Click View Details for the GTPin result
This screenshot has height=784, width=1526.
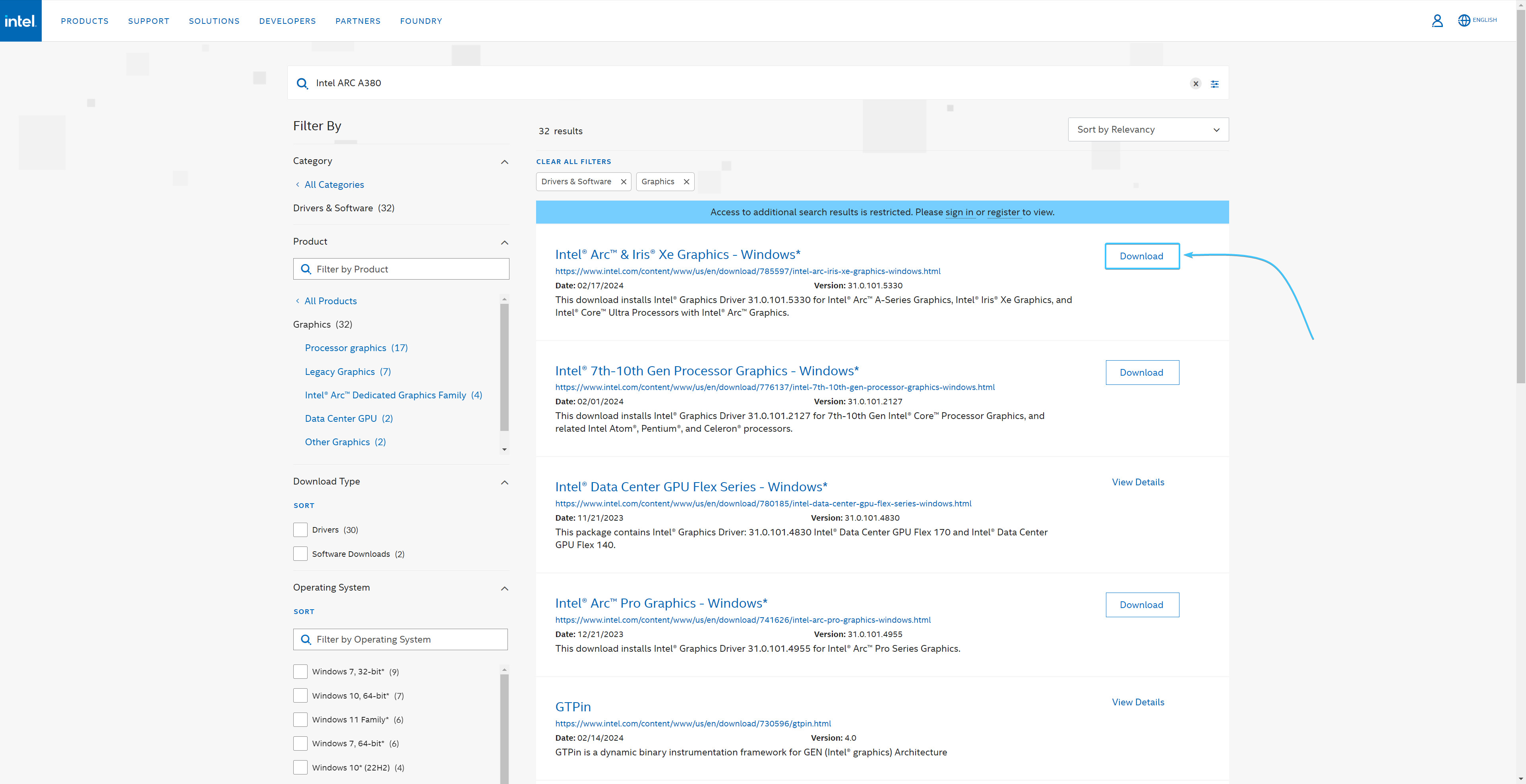pos(1137,702)
